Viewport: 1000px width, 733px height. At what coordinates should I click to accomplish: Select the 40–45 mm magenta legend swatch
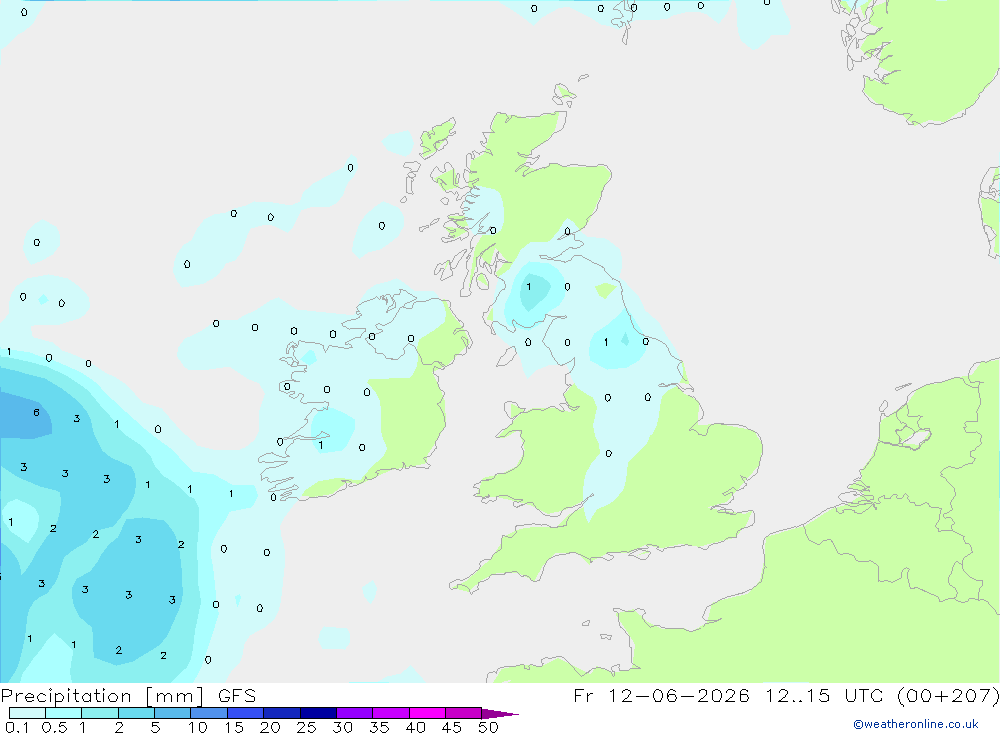427,713
